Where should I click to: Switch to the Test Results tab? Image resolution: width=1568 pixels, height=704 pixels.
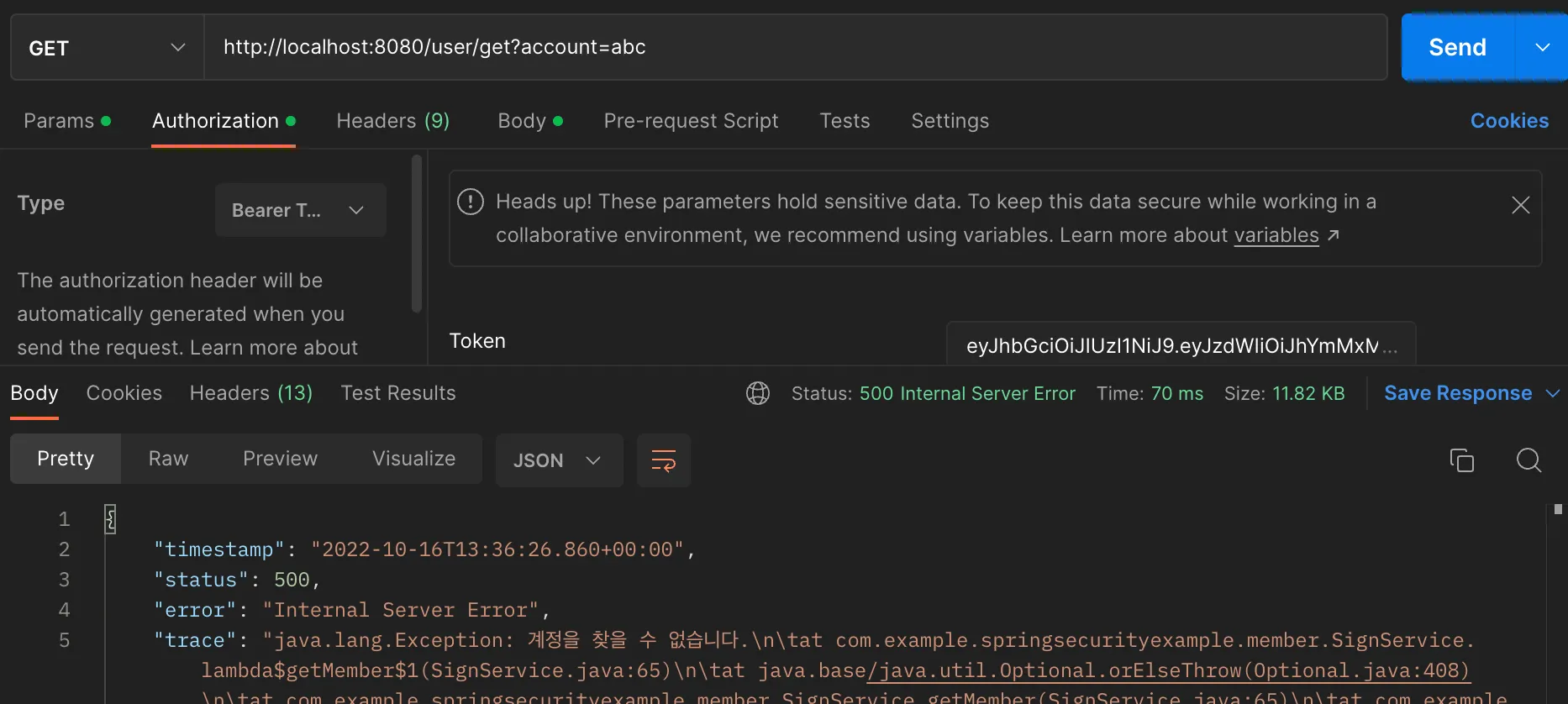click(x=397, y=393)
